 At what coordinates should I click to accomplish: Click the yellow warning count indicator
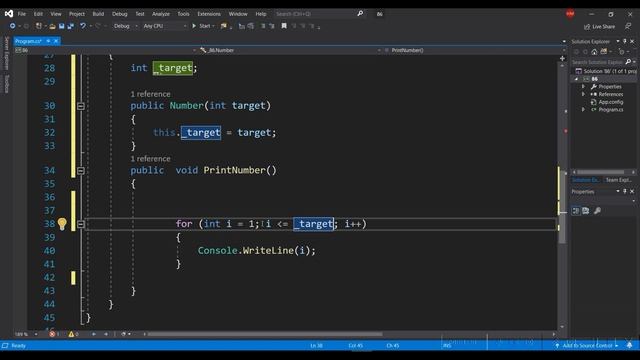point(73,334)
